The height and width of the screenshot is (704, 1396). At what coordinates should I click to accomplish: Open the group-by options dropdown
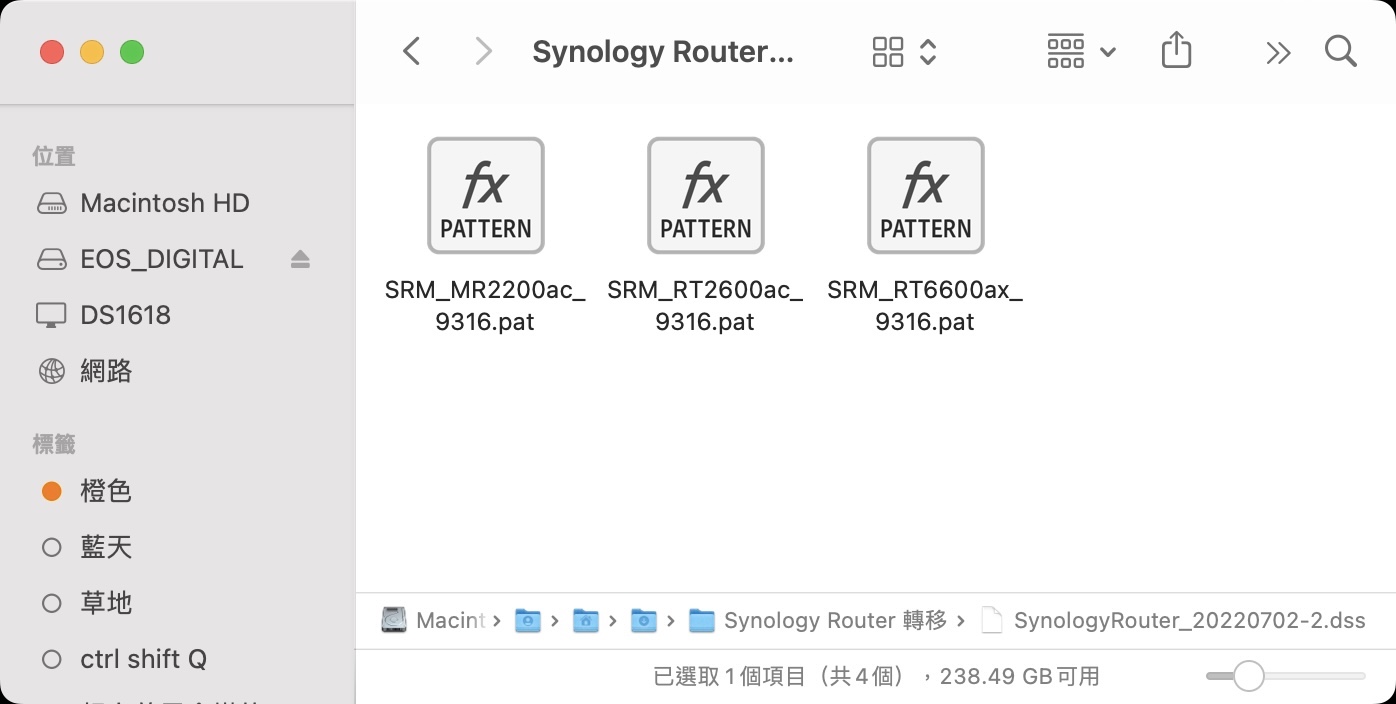[x=1080, y=52]
